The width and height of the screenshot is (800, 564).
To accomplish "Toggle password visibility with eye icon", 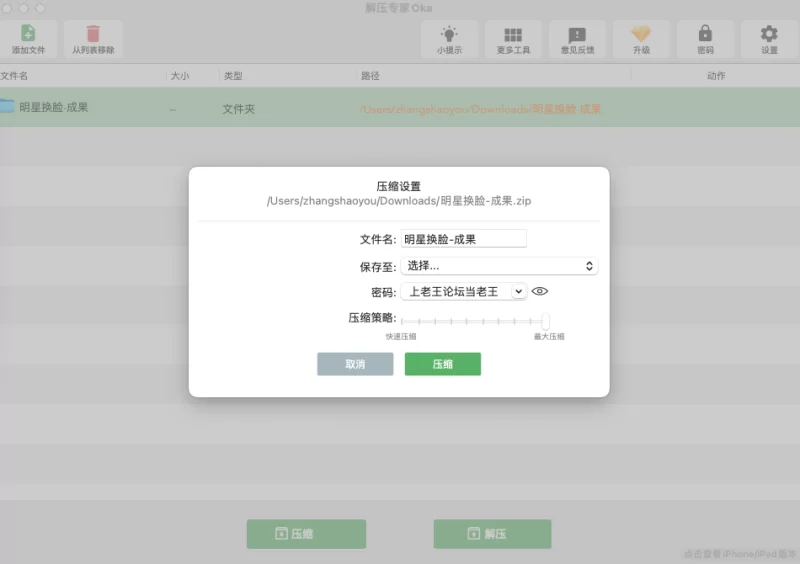I will click(x=540, y=292).
